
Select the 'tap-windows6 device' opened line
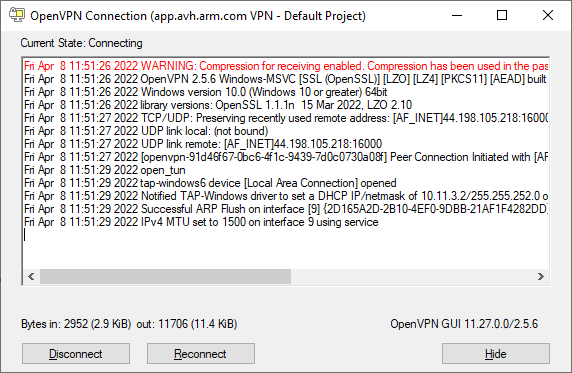point(210,183)
